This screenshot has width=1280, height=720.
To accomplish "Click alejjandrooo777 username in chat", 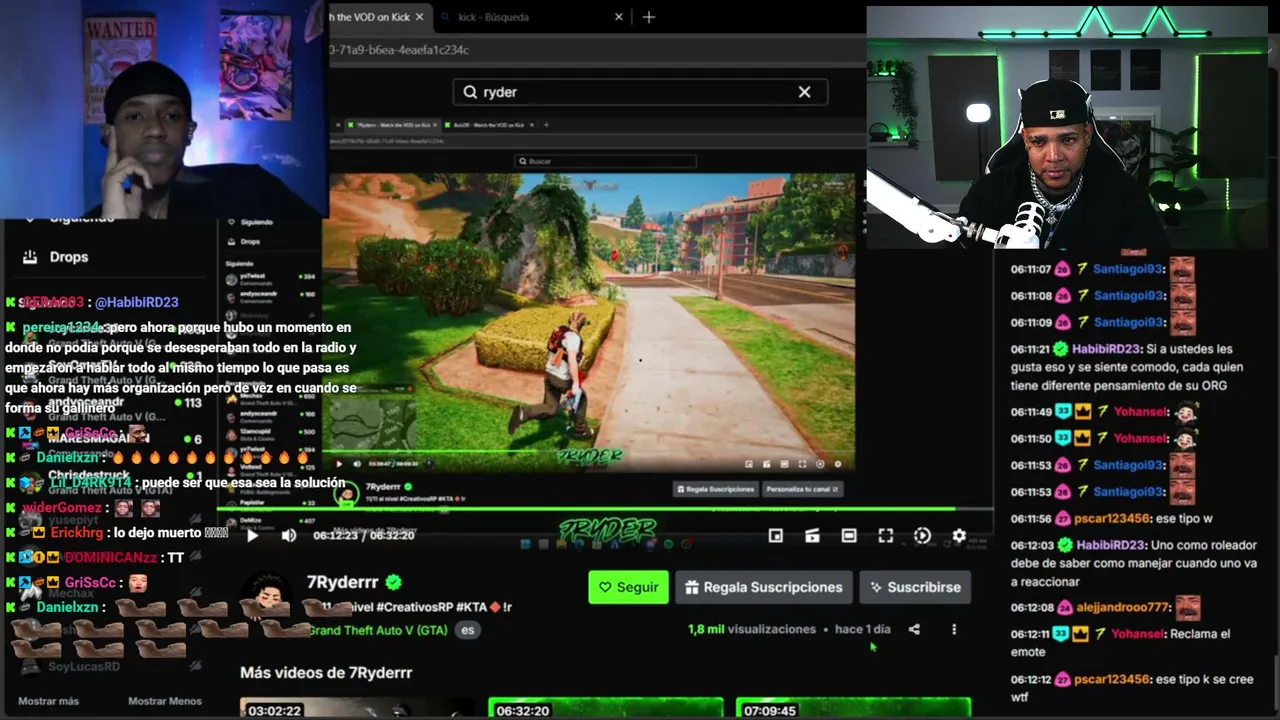I will coord(1120,608).
